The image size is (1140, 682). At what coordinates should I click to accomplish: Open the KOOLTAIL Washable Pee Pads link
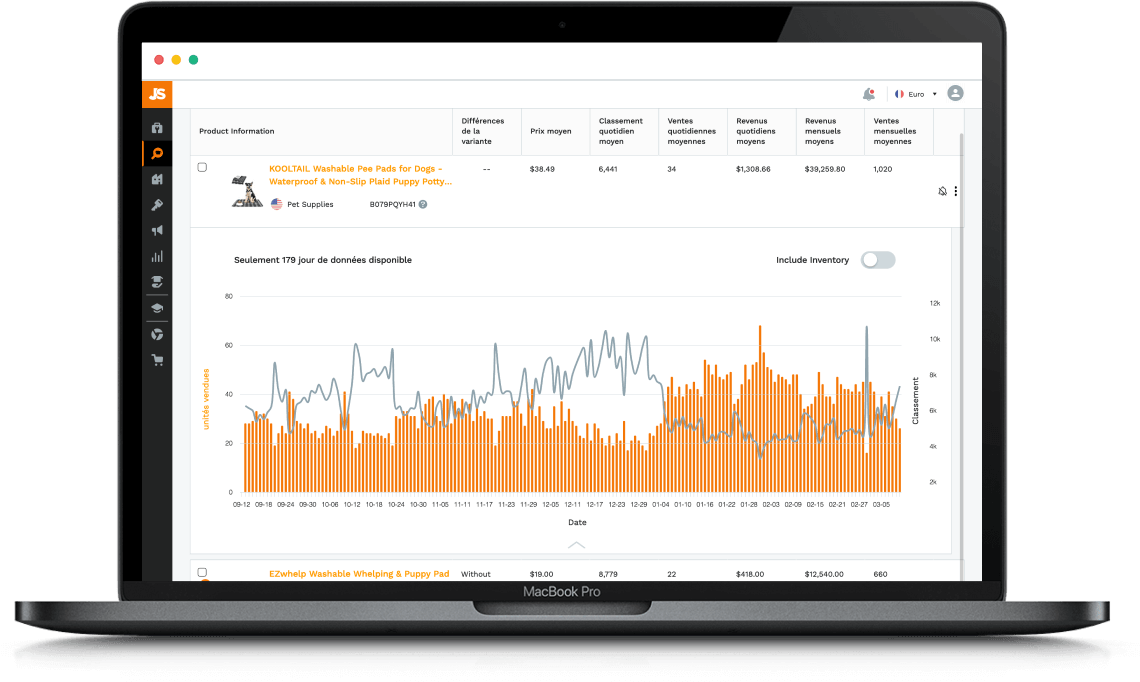click(361, 175)
